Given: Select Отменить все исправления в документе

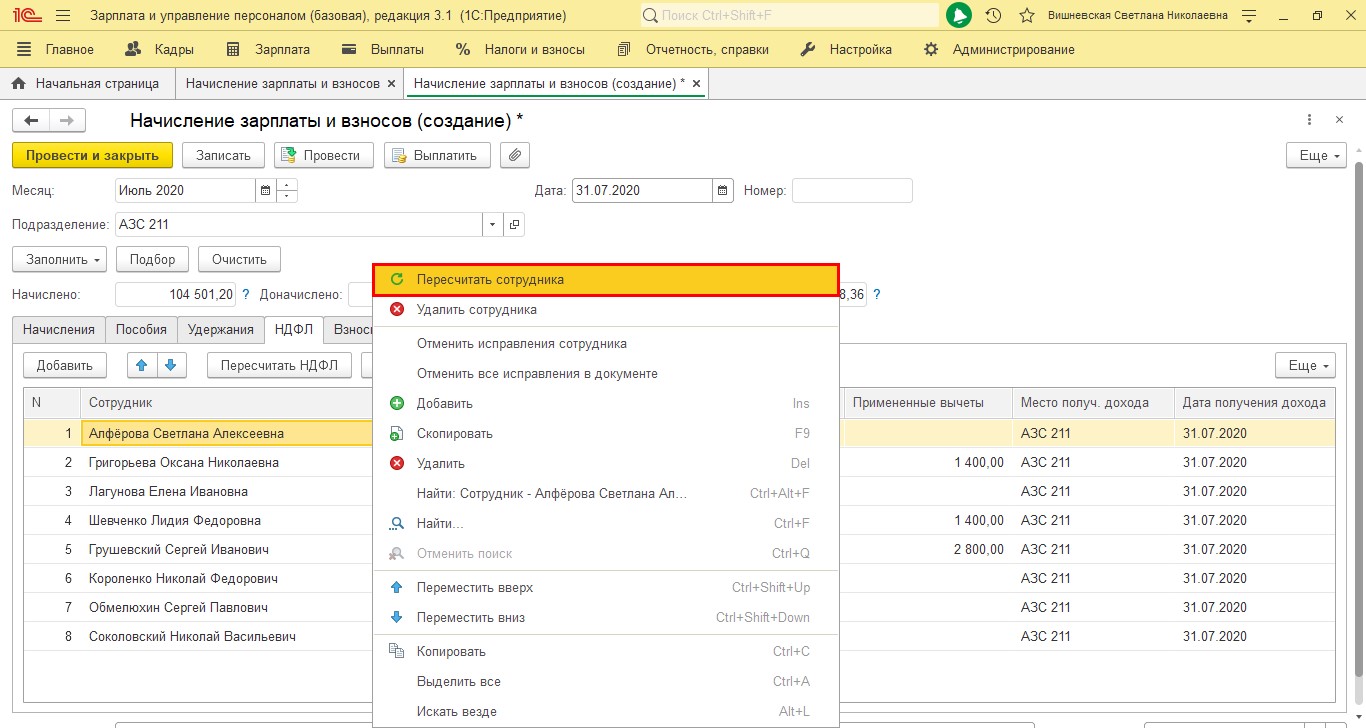Looking at the screenshot, I should (x=605, y=374).
